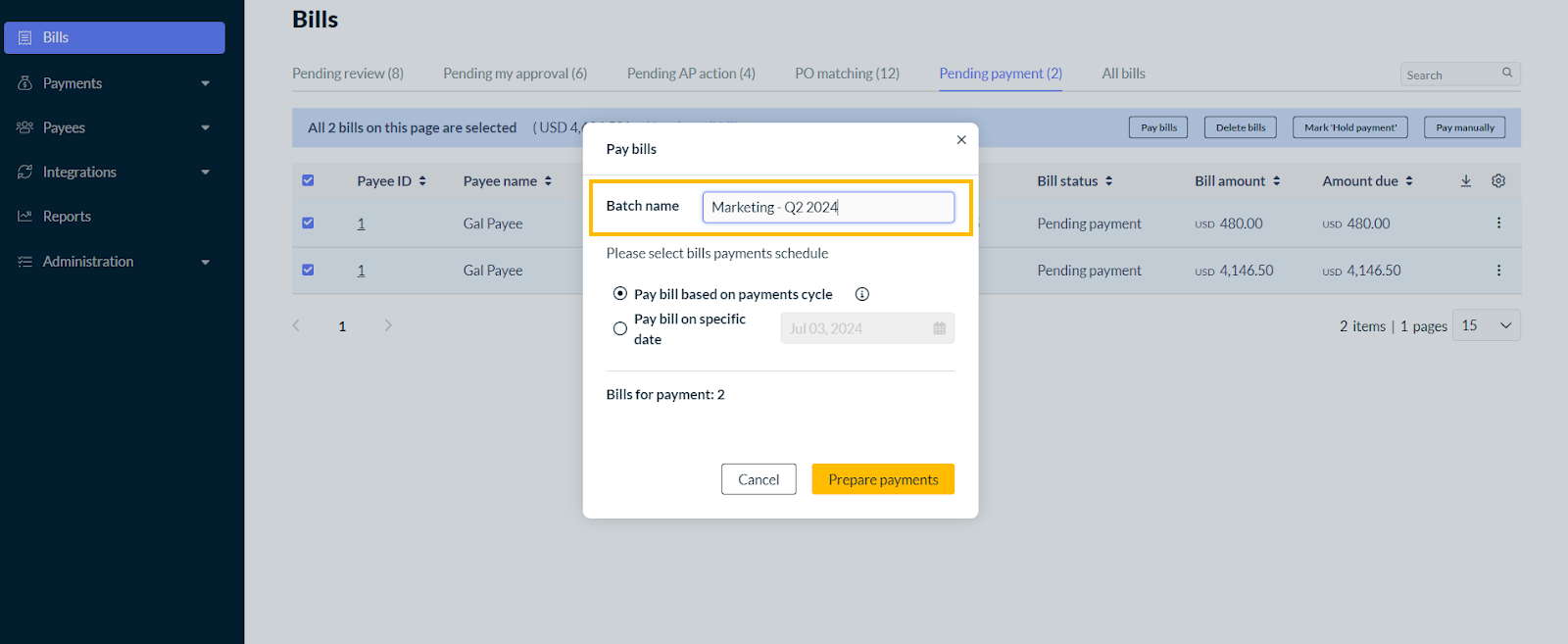Screen dimensions: 1568x644
Task: Click the Bills icon in sidebar
Action: 25,37
